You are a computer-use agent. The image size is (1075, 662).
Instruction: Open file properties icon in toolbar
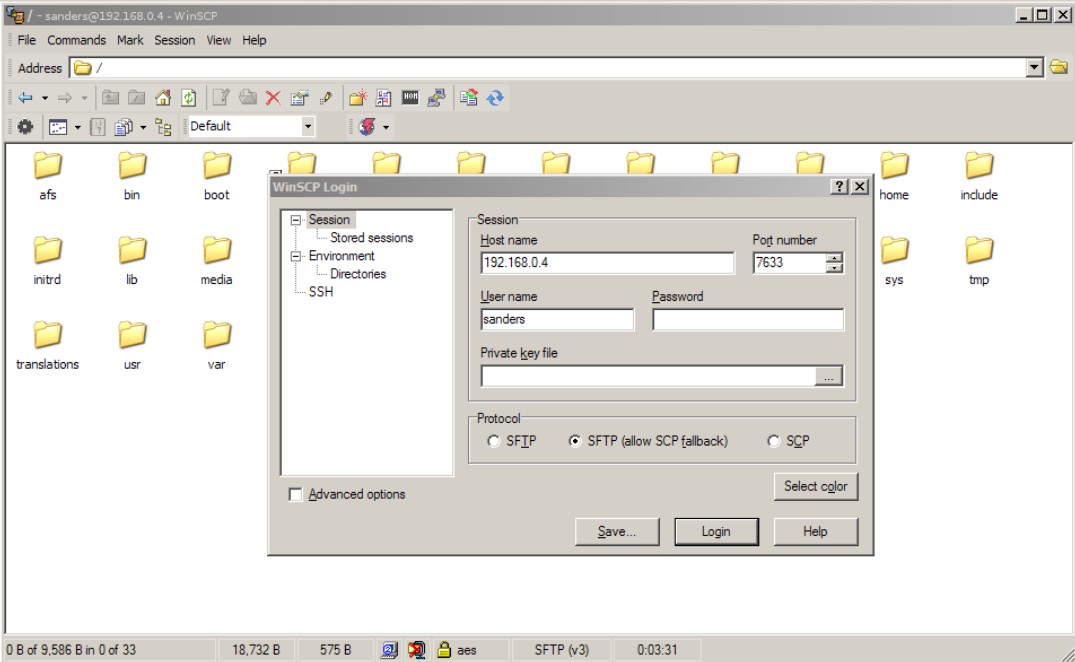[299, 98]
